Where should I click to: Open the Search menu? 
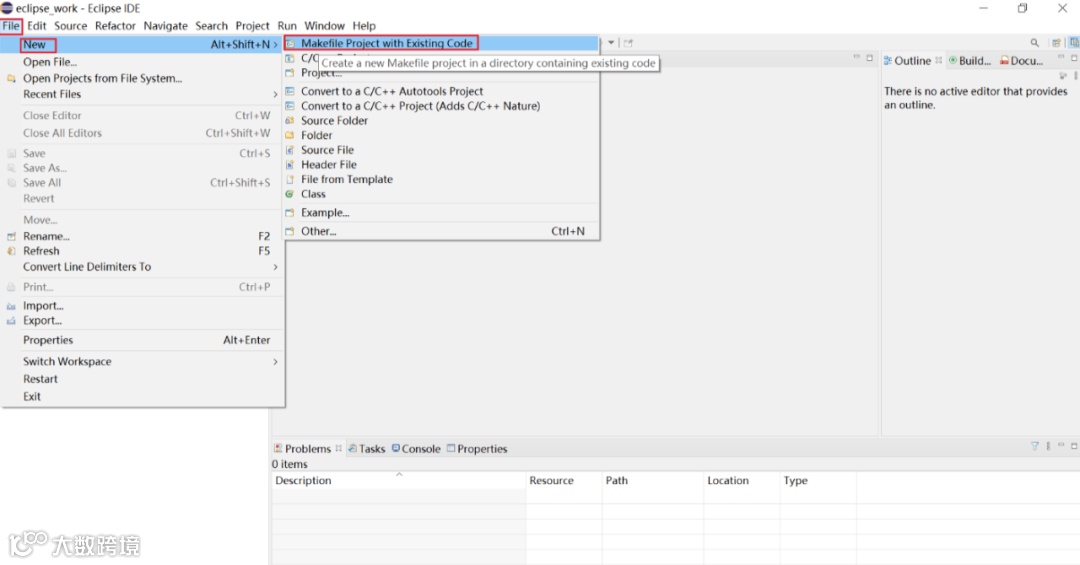coord(211,26)
